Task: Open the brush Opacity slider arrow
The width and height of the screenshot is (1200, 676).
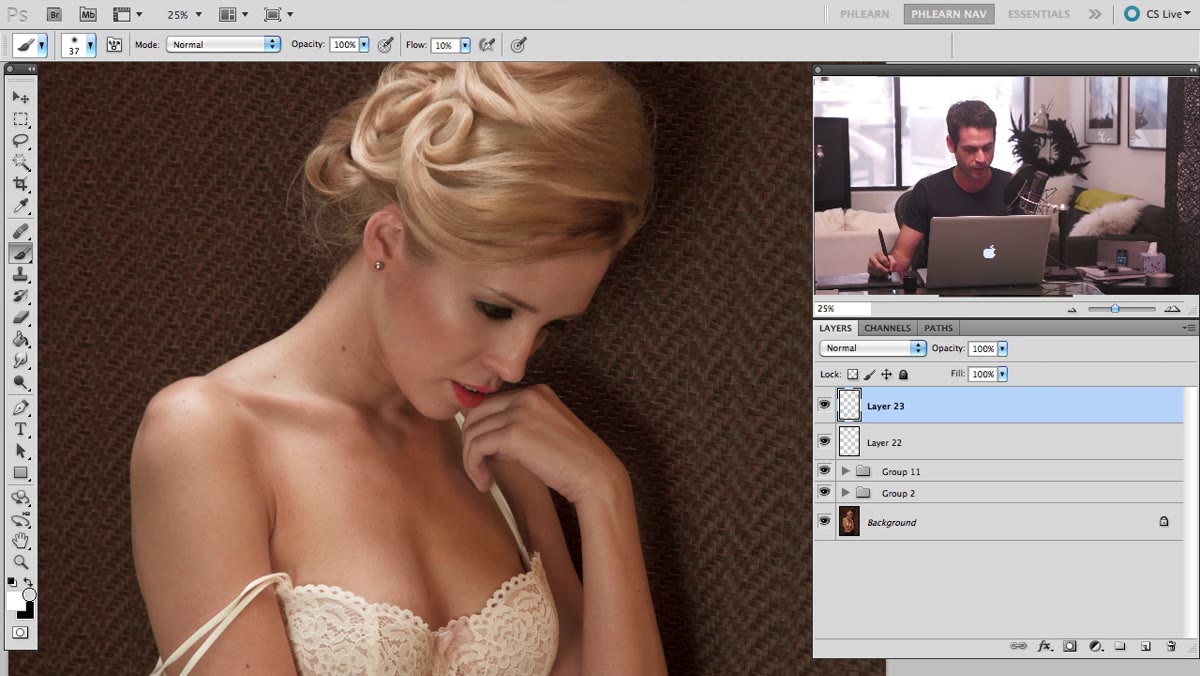Action: 364,45
